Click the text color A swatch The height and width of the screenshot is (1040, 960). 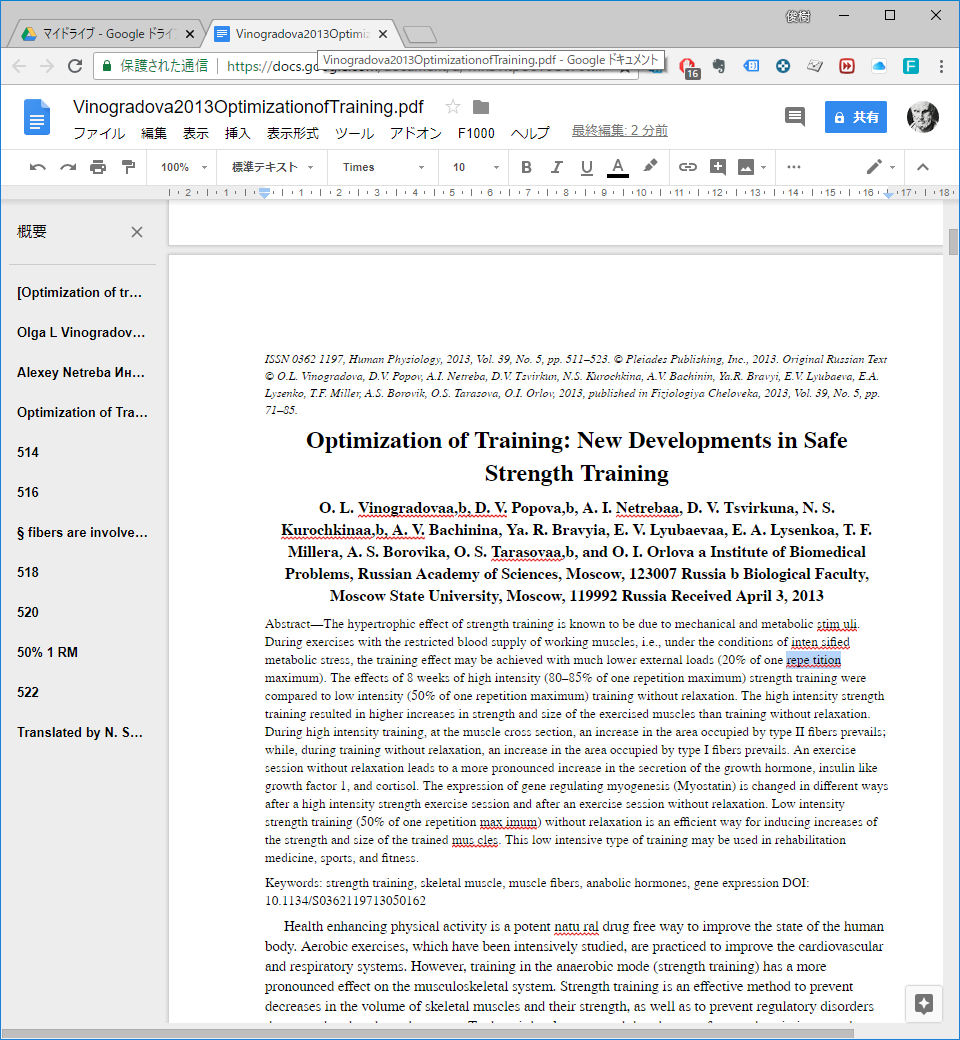coord(618,167)
